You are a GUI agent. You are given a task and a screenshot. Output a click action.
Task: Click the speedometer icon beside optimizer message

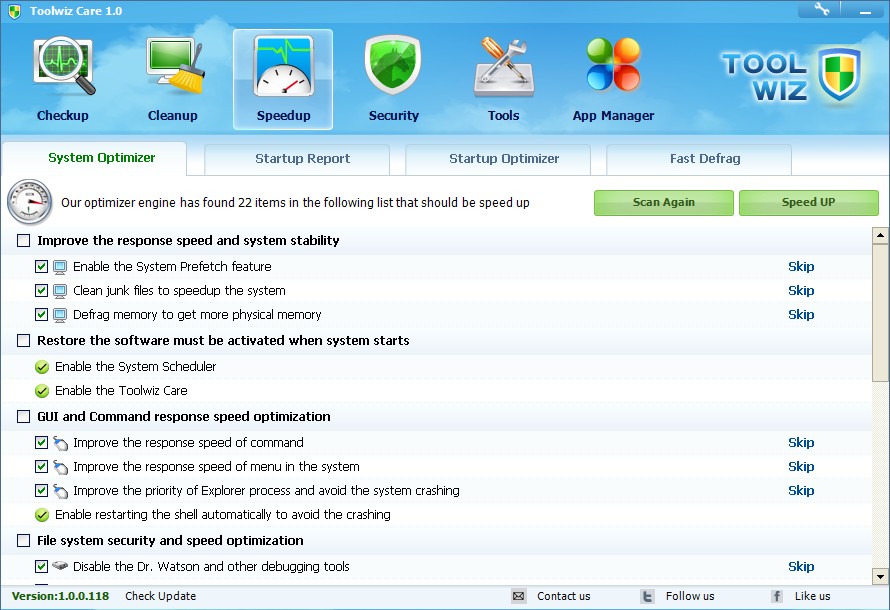pos(30,202)
